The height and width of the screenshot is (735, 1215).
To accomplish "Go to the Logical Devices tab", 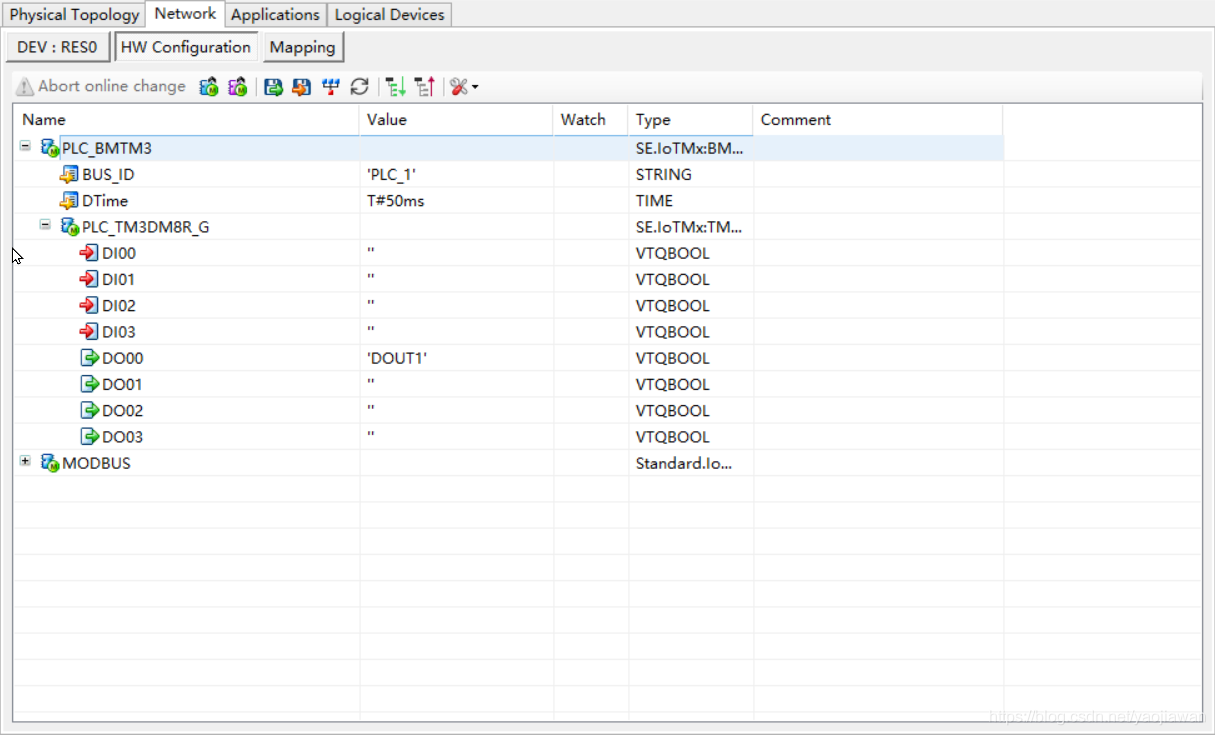I will 389,15.
